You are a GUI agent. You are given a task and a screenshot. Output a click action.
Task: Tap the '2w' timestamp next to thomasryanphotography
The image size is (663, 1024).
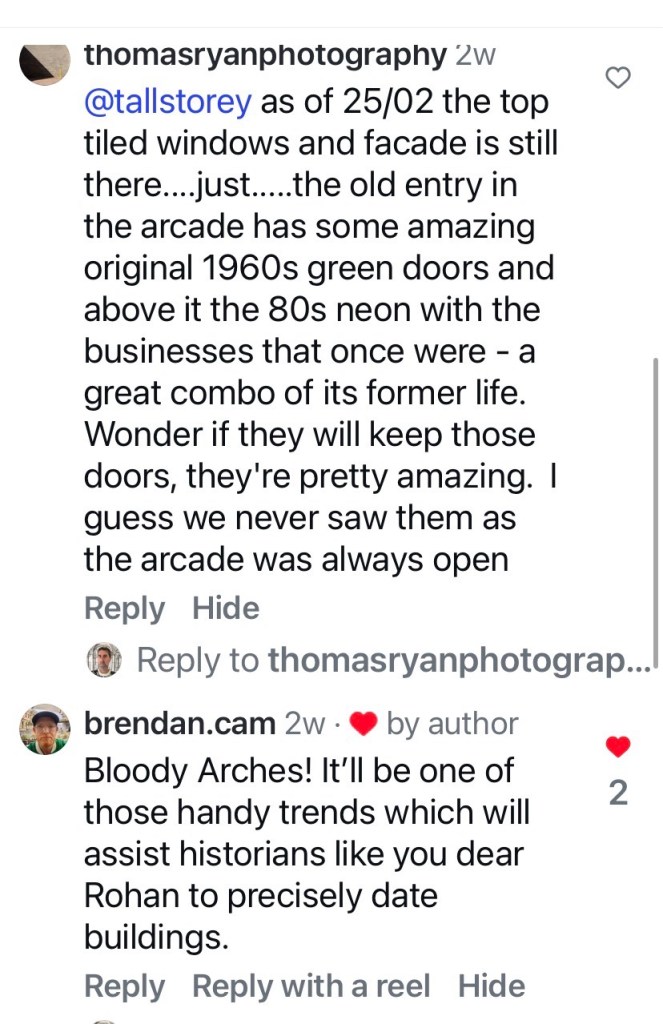[x=475, y=55]
